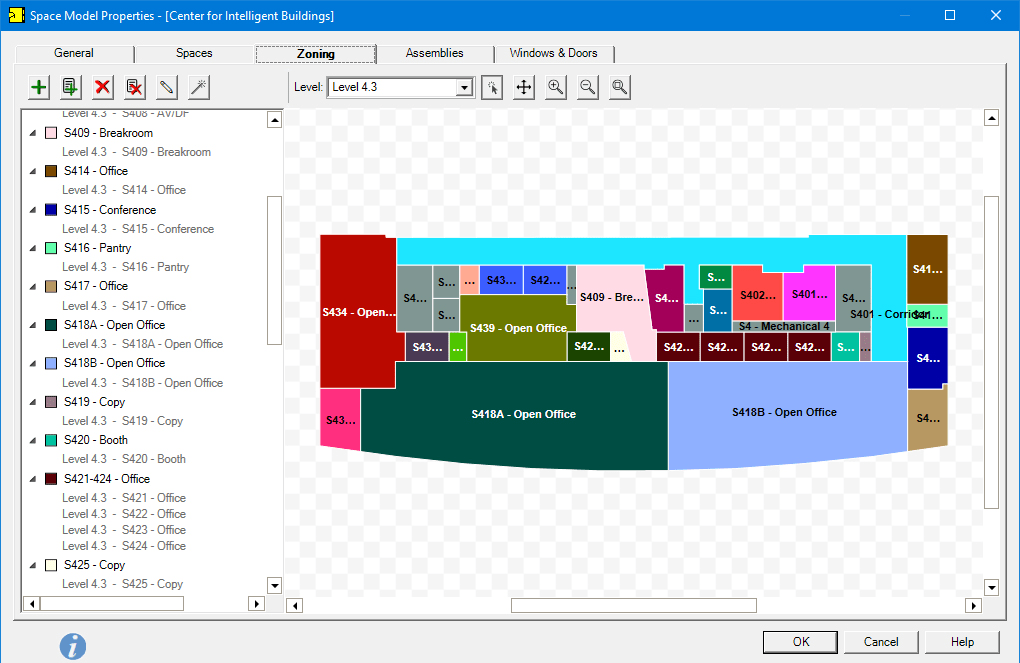The height and width of the screenshot is (663, 1020).
Task: Click the delete-all icon beside the red X
Action: (133, 87)
